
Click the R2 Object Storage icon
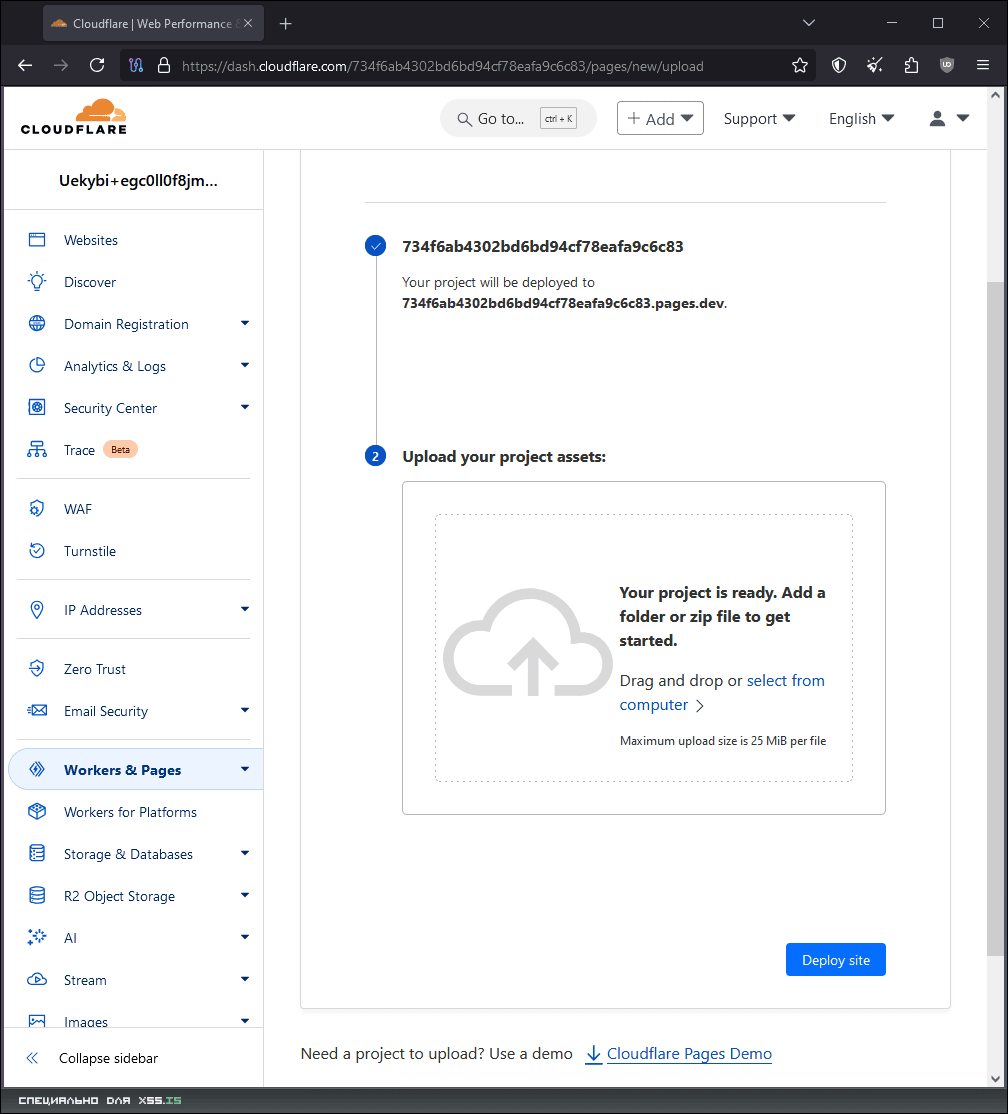[x=37, y=896]
